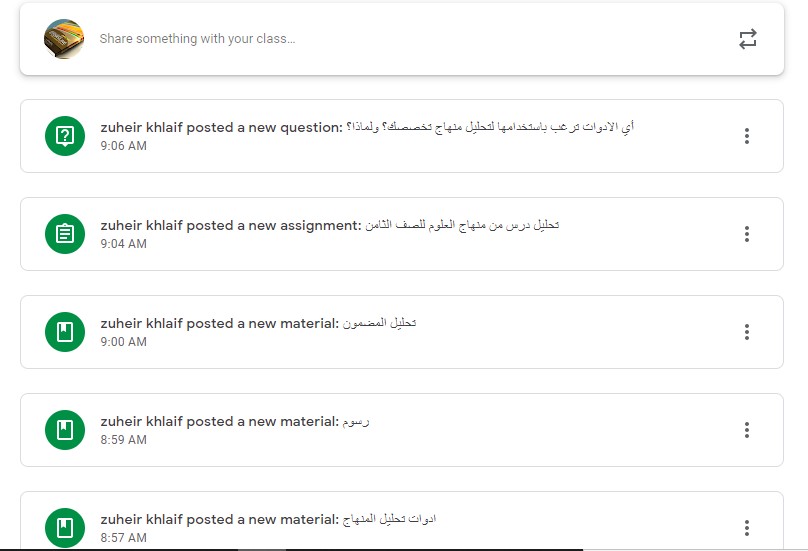Image resolution: width=808 pixels, height=551 pixels.
Task: Open the question post icon at 9:06 AM
Action: [x=65, y=136]
